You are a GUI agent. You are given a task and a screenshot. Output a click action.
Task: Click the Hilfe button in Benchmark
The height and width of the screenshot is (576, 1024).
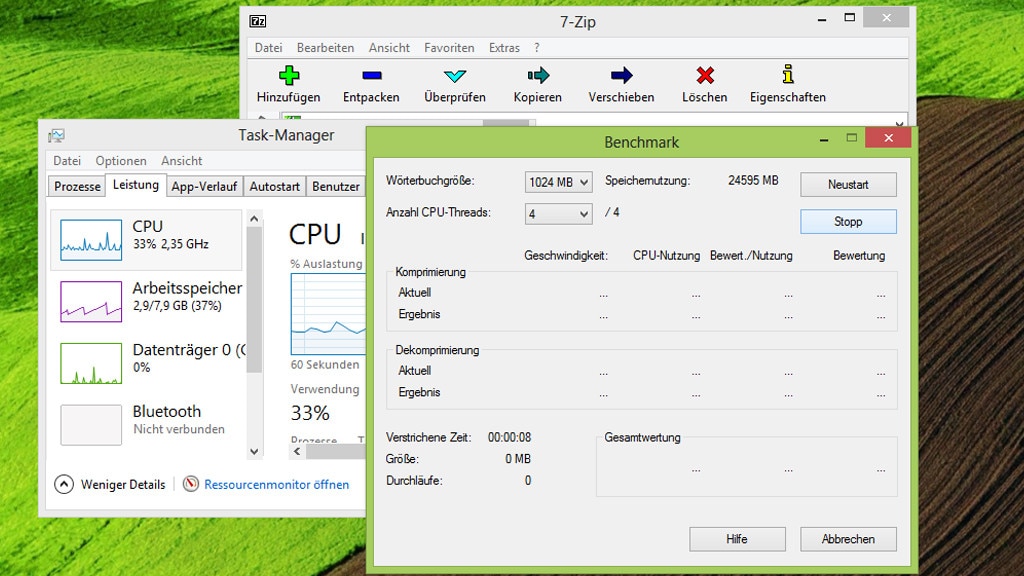point(737,539)
